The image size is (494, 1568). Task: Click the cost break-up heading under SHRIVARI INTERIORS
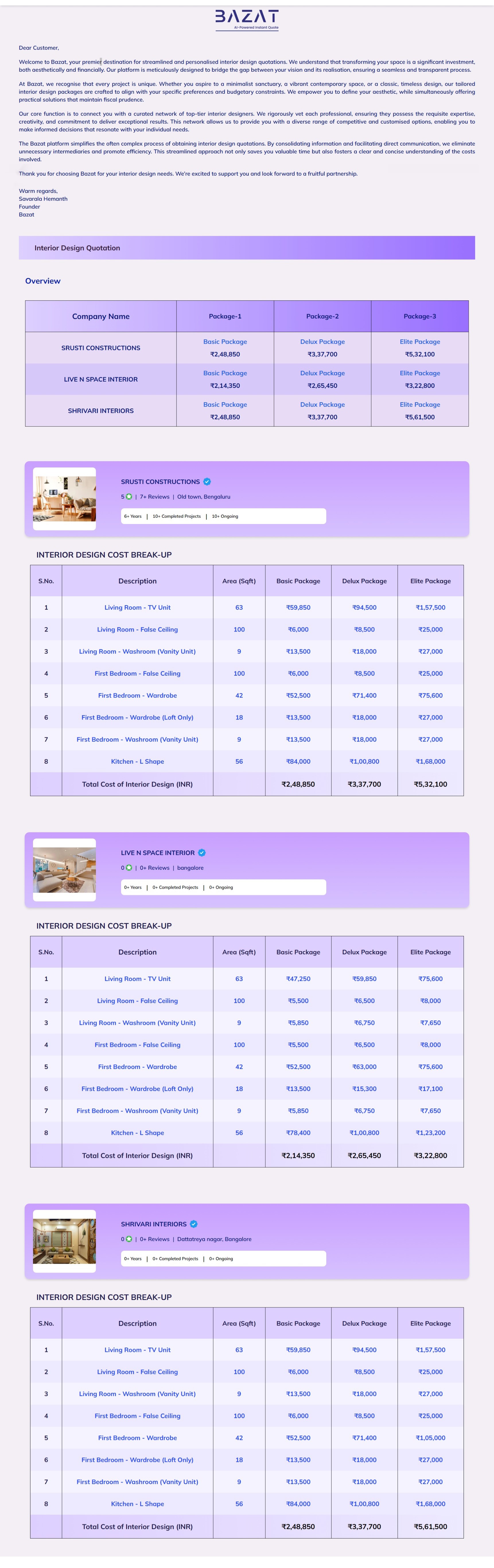[x=104, y=1298]
